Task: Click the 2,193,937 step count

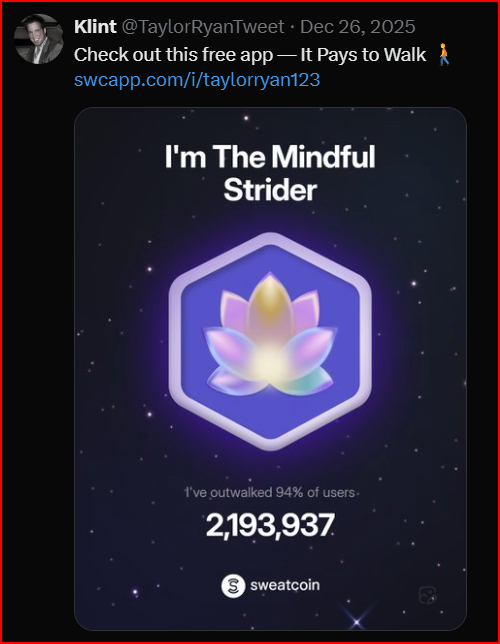Action: 270,525
